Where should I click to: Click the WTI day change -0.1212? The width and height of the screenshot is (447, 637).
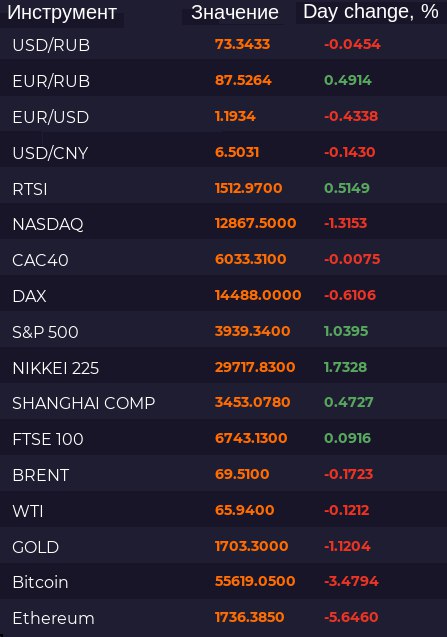tap(347, 510)
